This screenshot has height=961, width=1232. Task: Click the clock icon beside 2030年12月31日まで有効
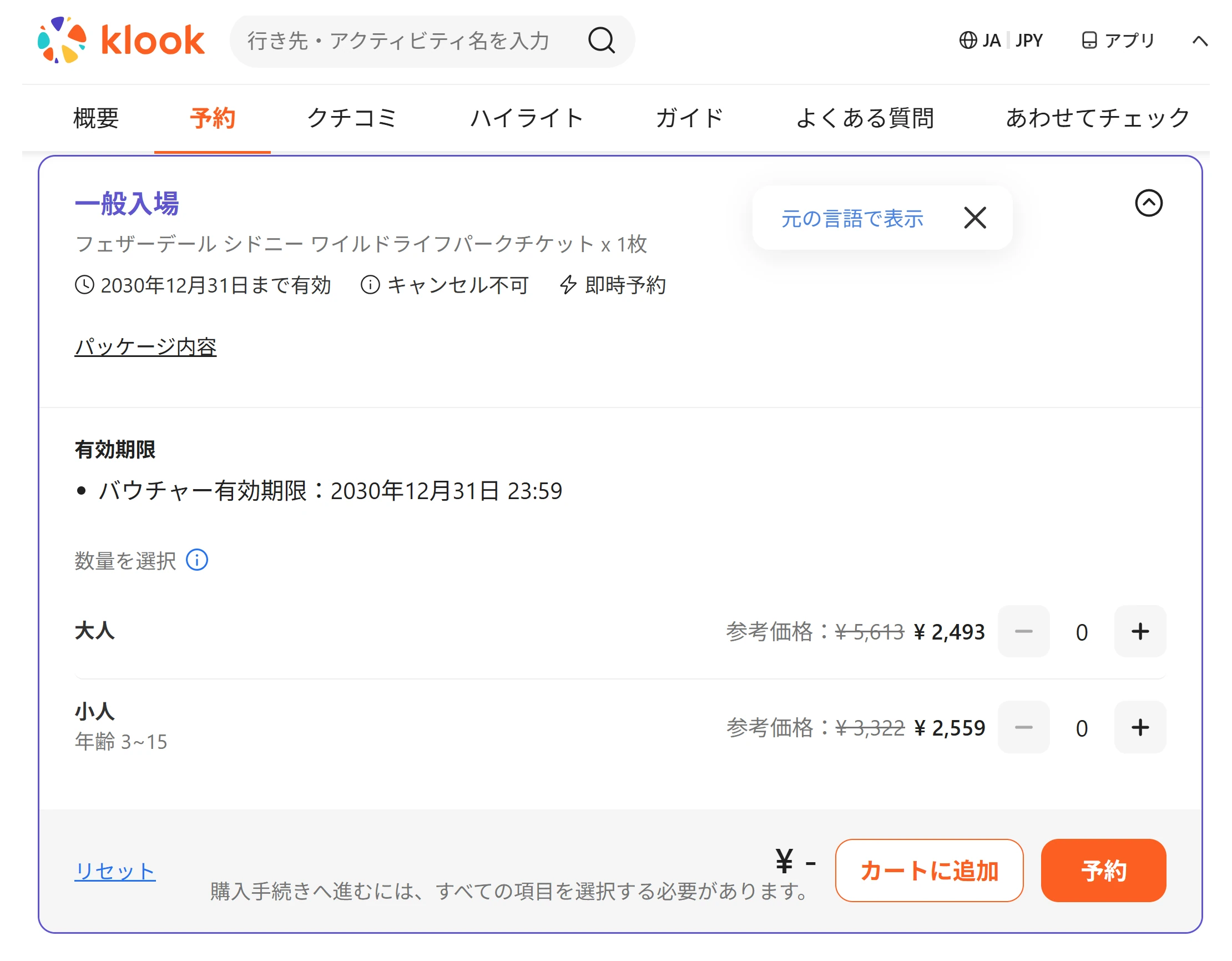tap(84, 285)
